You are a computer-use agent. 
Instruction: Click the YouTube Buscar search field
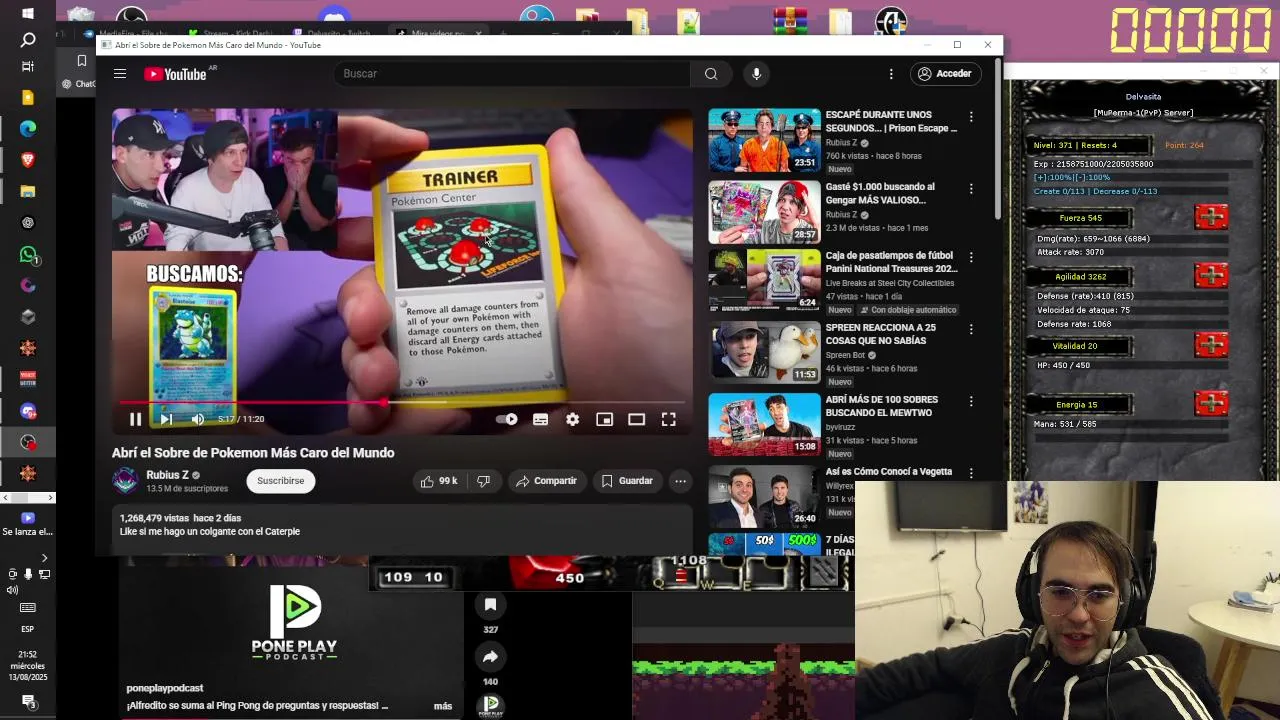click(512, 74)
